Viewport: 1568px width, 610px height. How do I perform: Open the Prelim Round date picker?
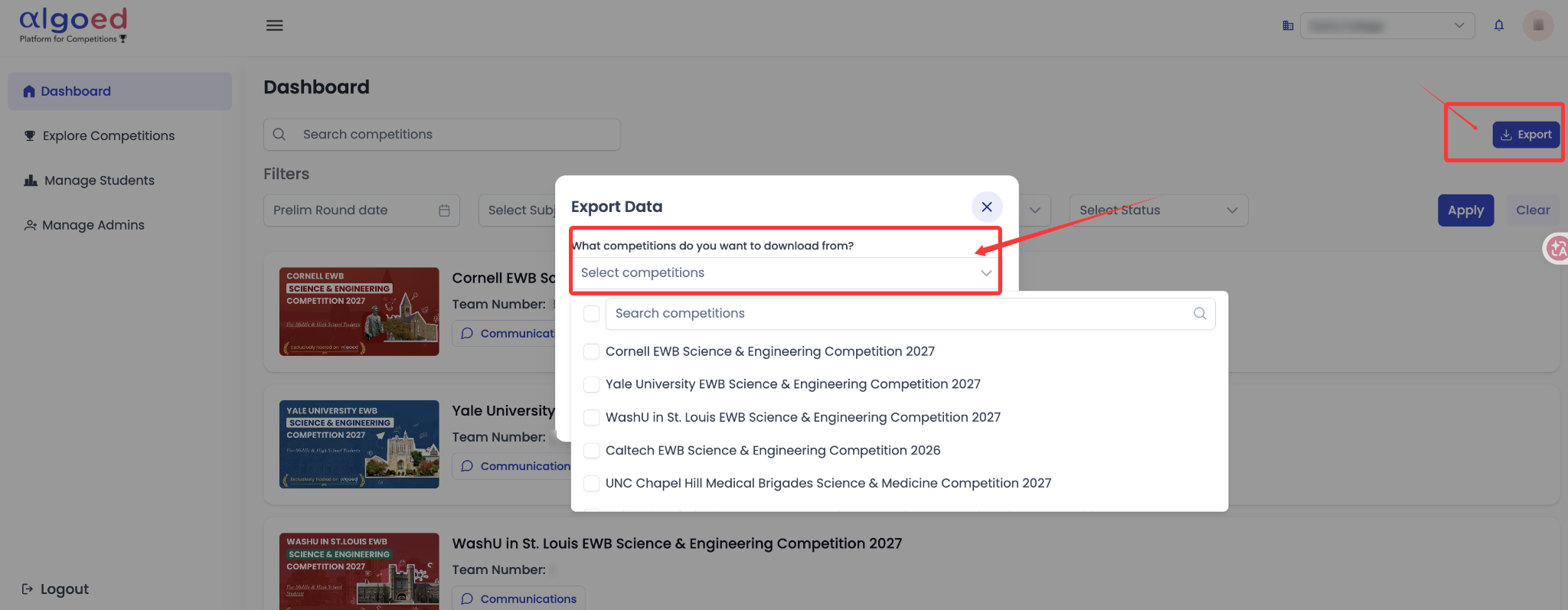(361, 210)
